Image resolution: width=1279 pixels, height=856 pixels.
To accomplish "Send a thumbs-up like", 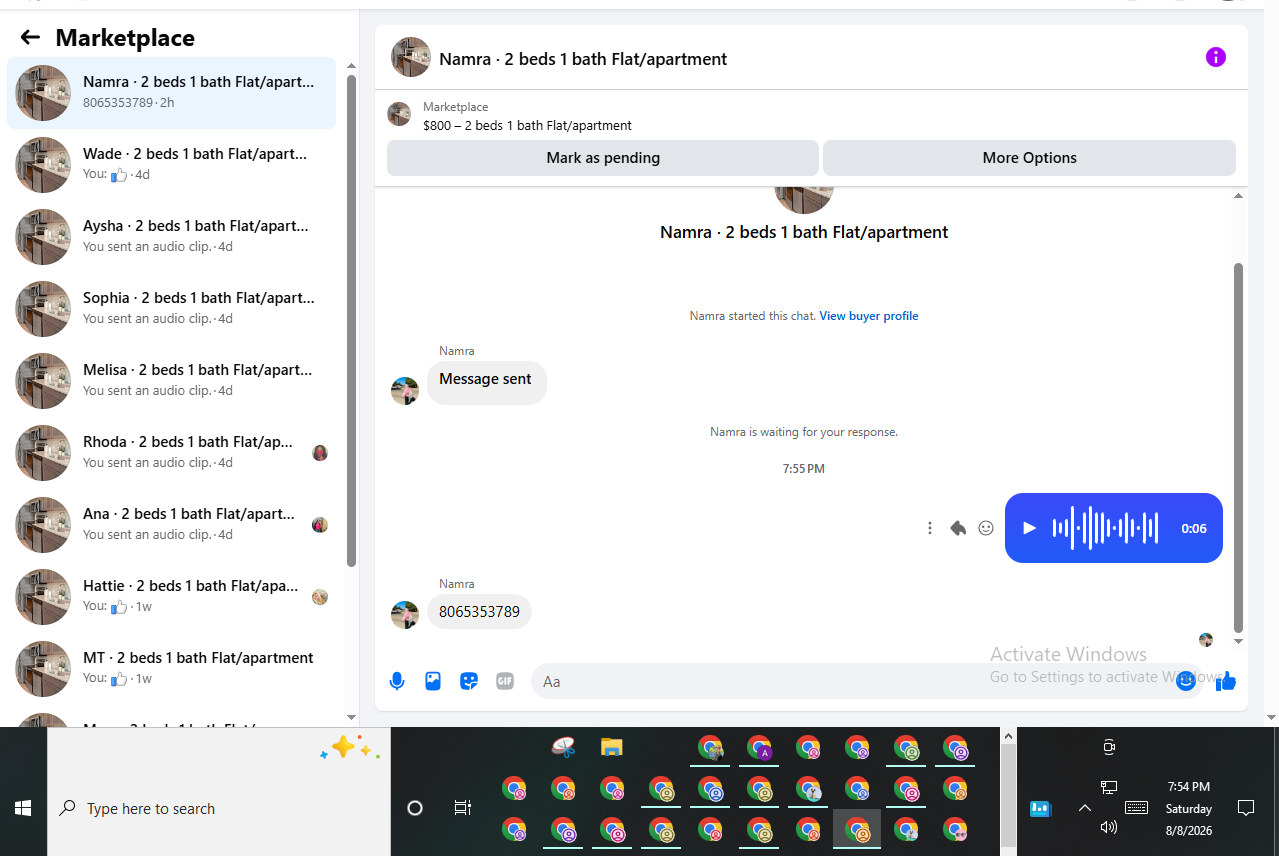I will coord(1226,681).
